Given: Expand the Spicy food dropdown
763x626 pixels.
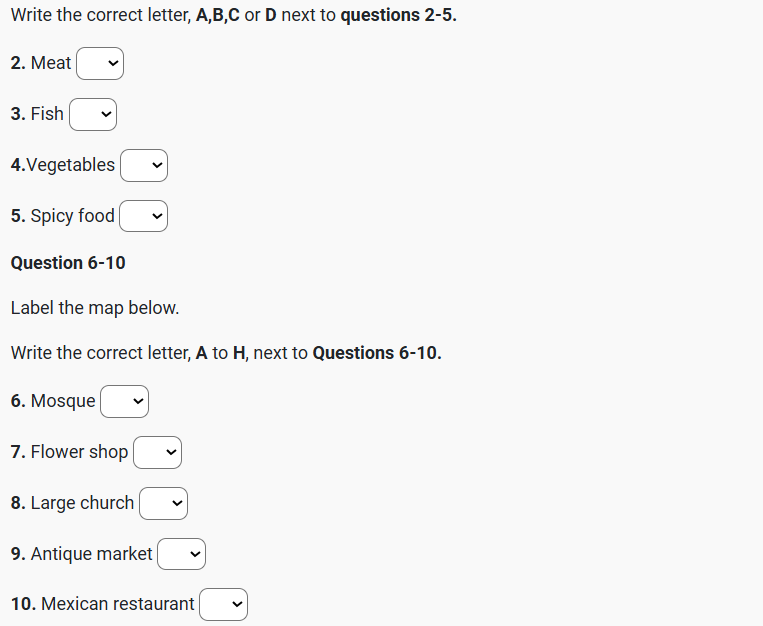Looking at the screenshot, I should click(x=144, y=217).
